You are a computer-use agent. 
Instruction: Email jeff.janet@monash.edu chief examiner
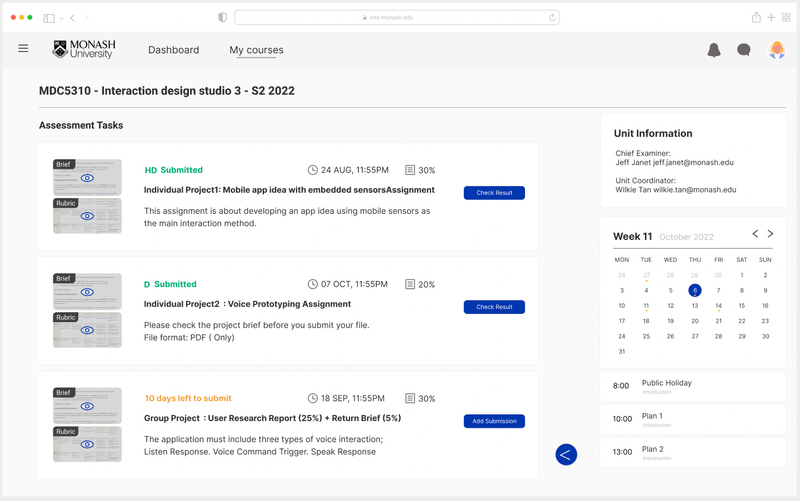pos(693,163)
